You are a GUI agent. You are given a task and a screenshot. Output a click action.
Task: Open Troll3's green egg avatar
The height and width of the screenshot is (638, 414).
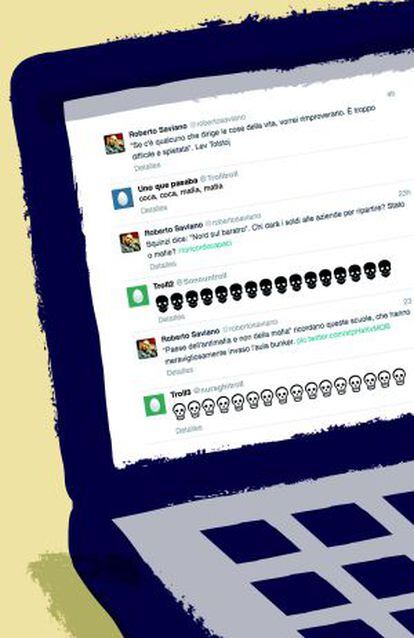[x=156, y=404]
